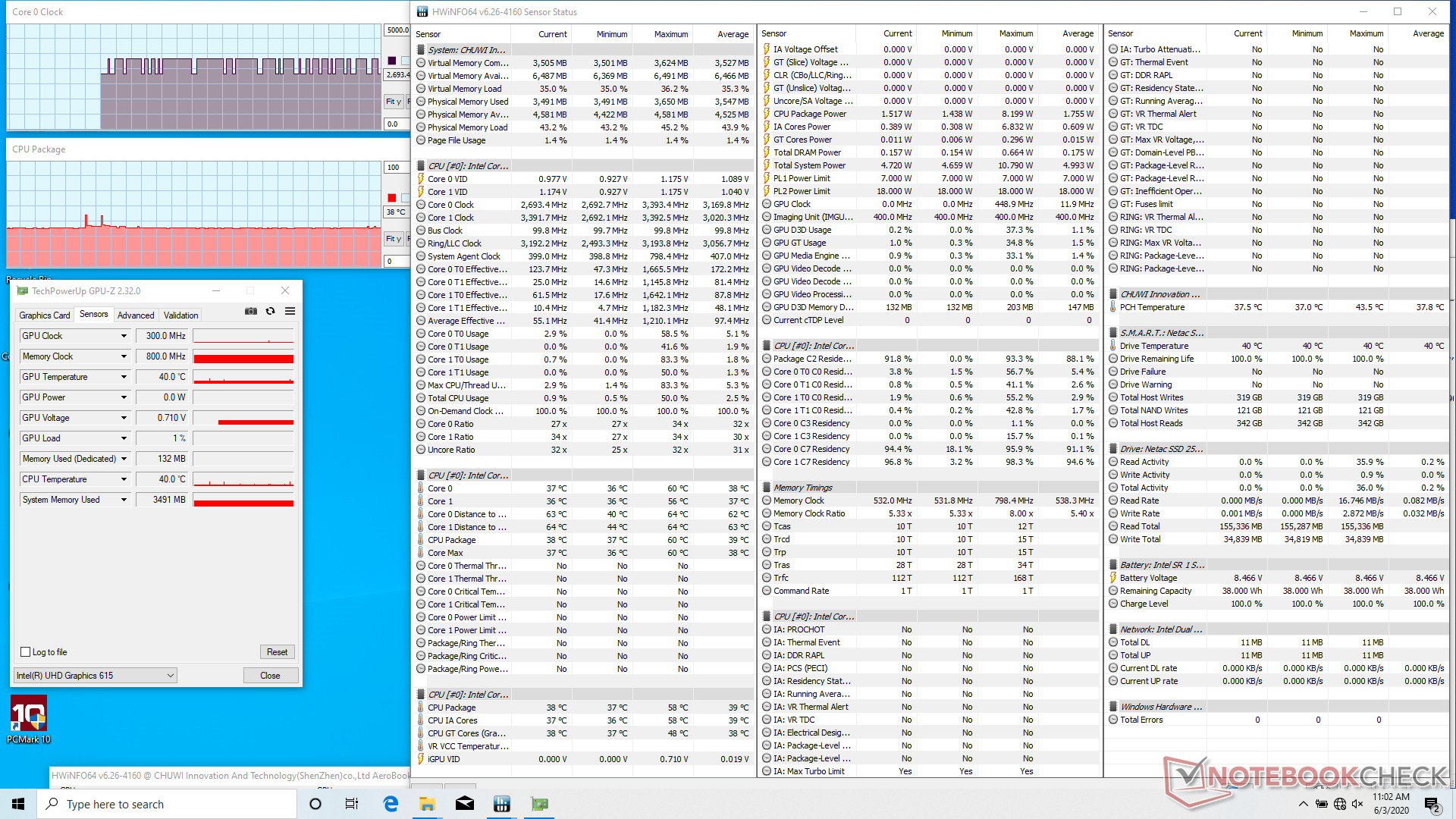Click the purple series swatch in Core 0 Clock graph

point(392,61)
